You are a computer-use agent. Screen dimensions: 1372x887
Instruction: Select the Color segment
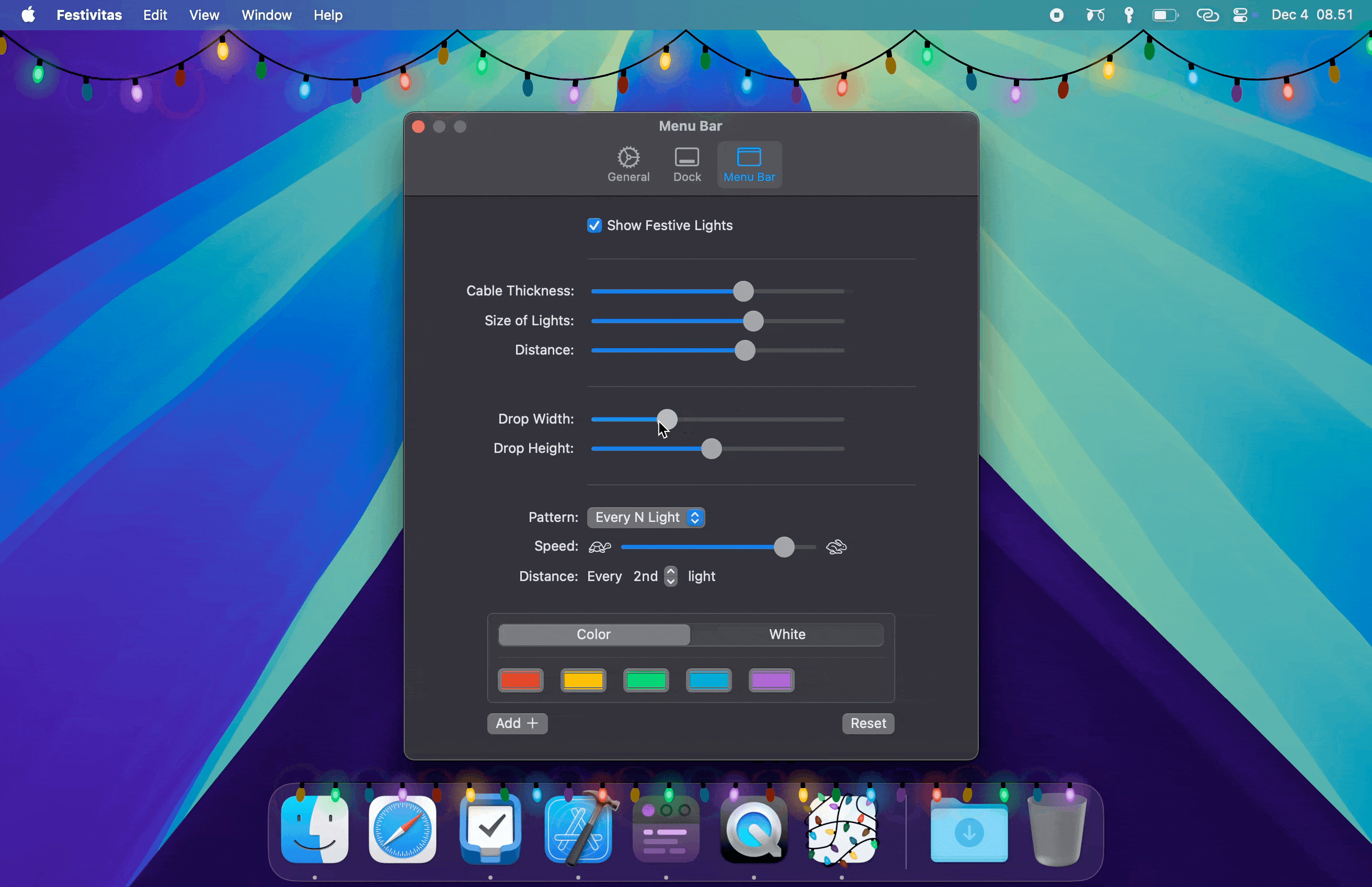pos(594,634)
